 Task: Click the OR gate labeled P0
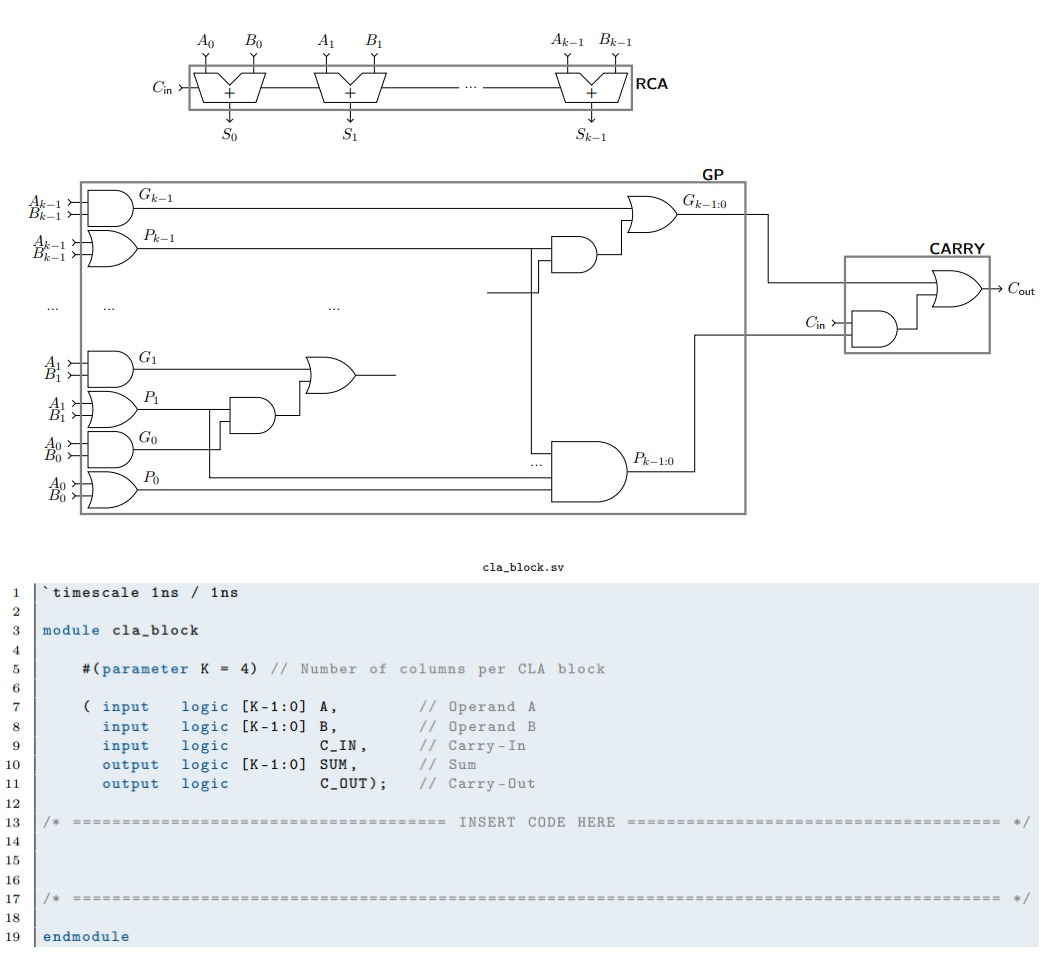pyautogui.click(x=113, y=489)
